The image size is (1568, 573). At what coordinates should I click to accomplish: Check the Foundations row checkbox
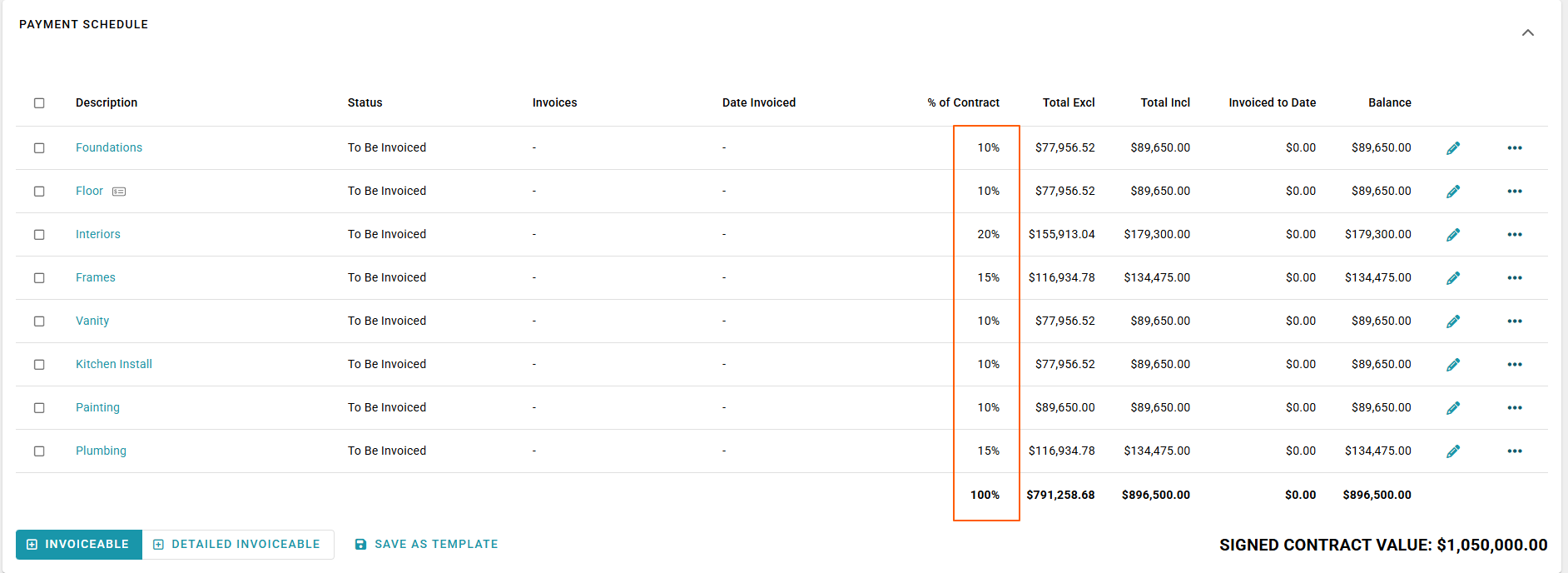(x=39, y=148)
